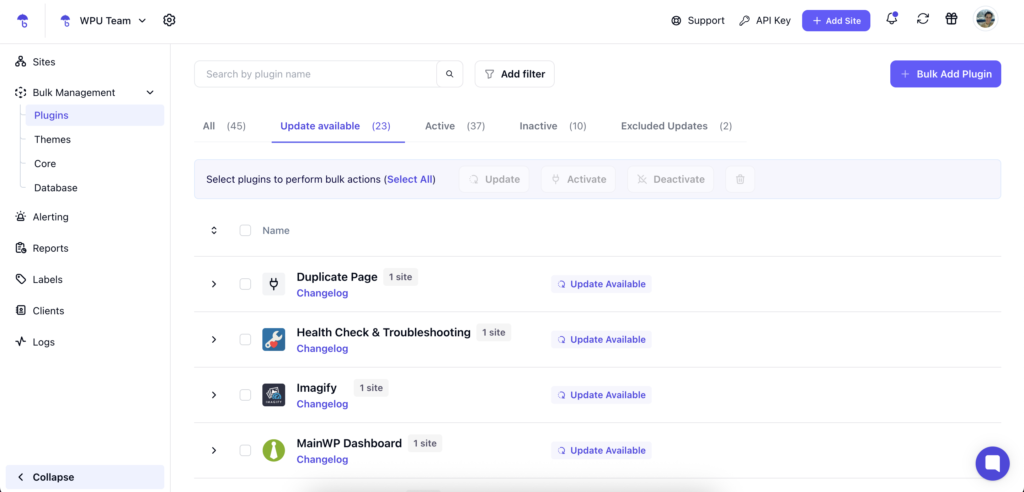Open the API Key page

pyautogui.click(x=765, y=20)
